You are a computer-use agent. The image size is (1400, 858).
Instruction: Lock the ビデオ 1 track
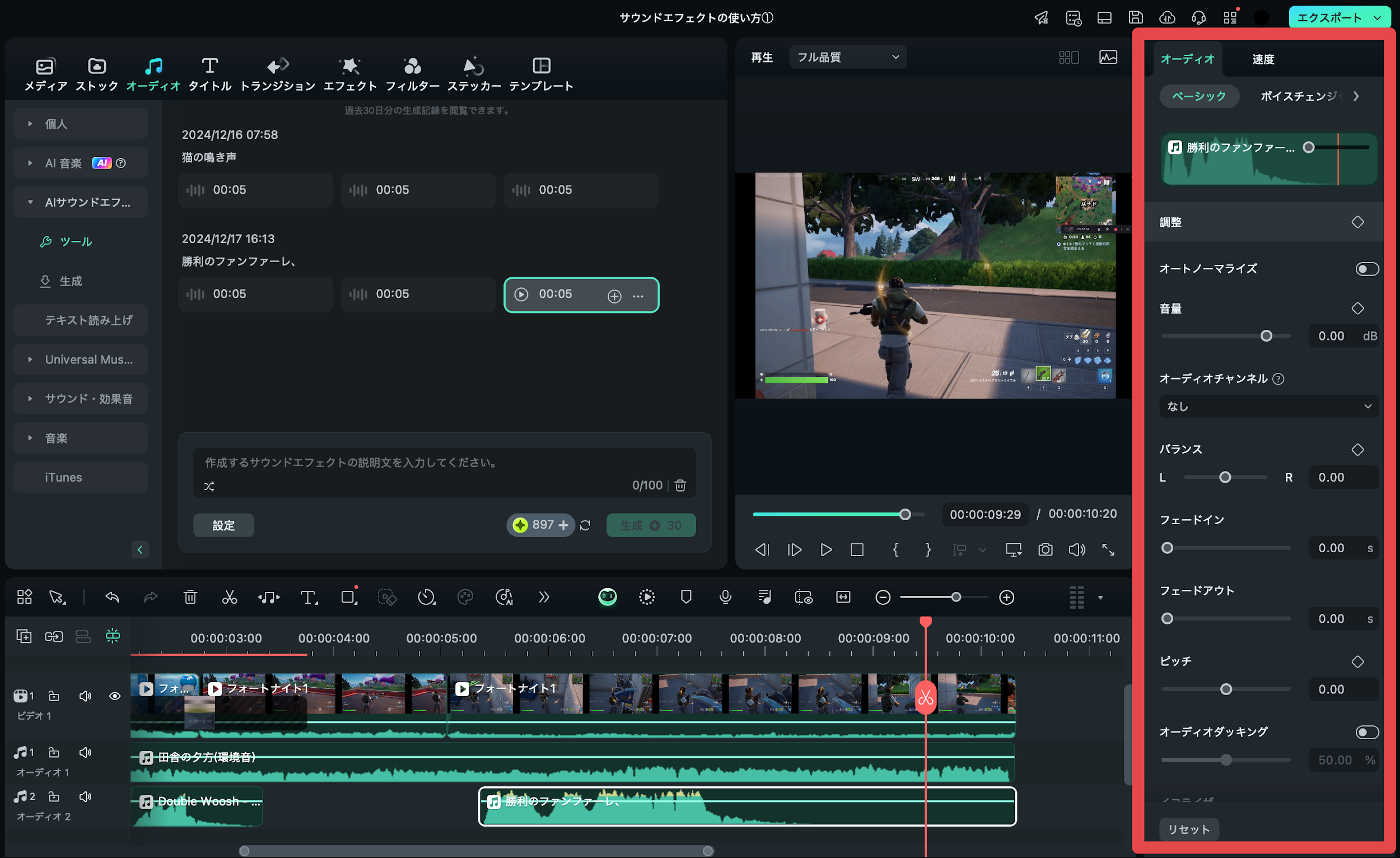(53, 696)
